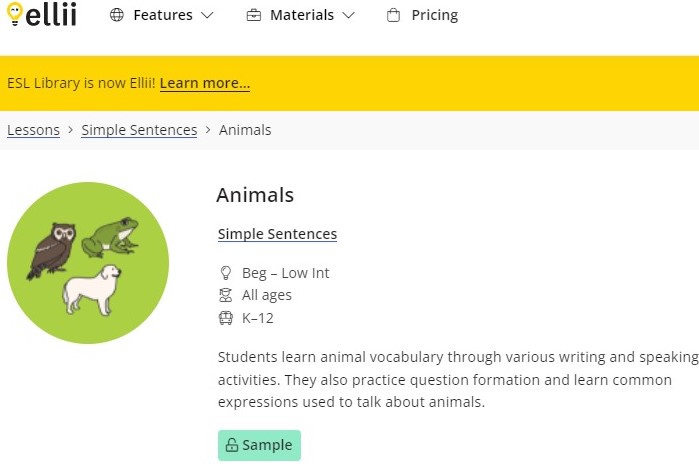Open Simple Sentences breadcrumb link
This screenshot has width=699, height=464.
[139, 130]
